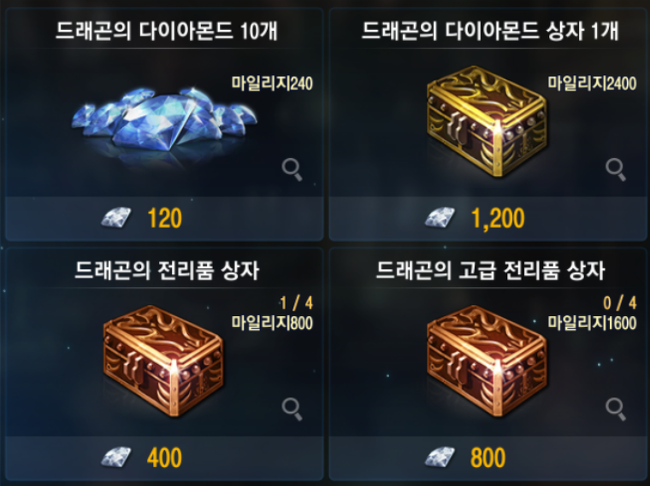Click gem icon beside 400 price
This screenshot has width=650, height=486.
tap(116, 457)
